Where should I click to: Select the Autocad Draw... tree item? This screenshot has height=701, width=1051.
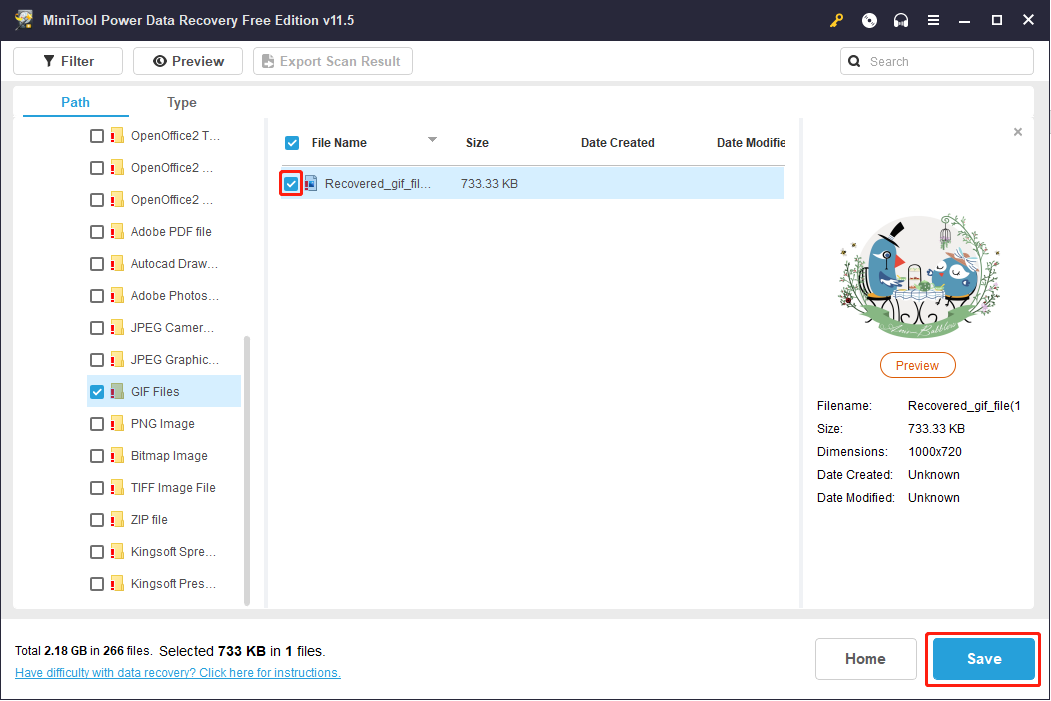pyautogui.click(x=174, y=263)
